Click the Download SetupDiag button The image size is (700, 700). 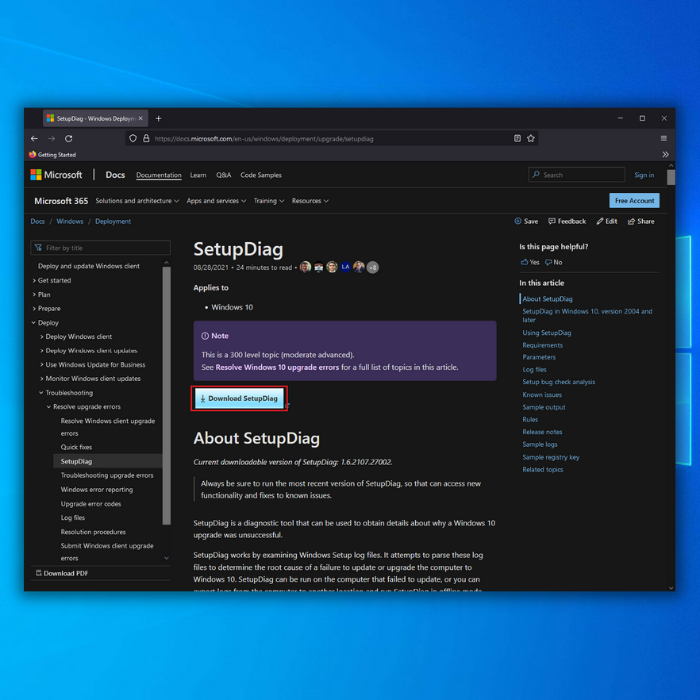tap(239, 398)
